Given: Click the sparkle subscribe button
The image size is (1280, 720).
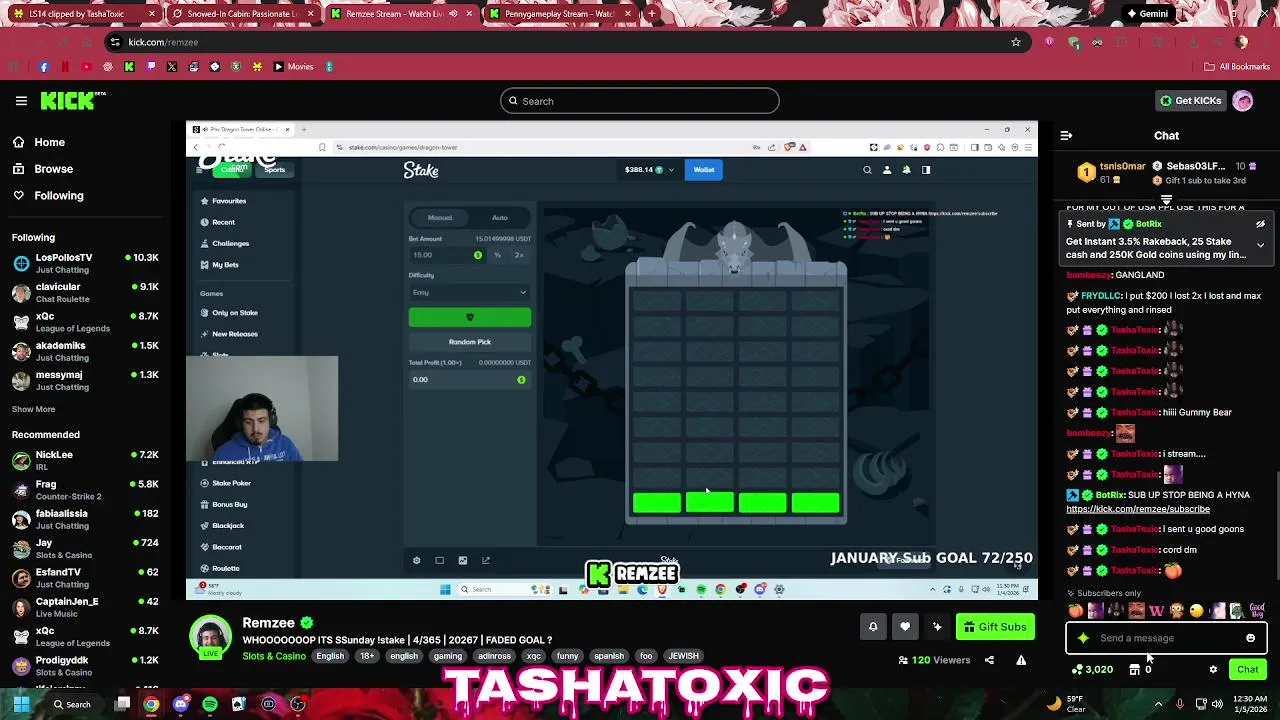Looking at the screenshot, I should coord(937,627).
